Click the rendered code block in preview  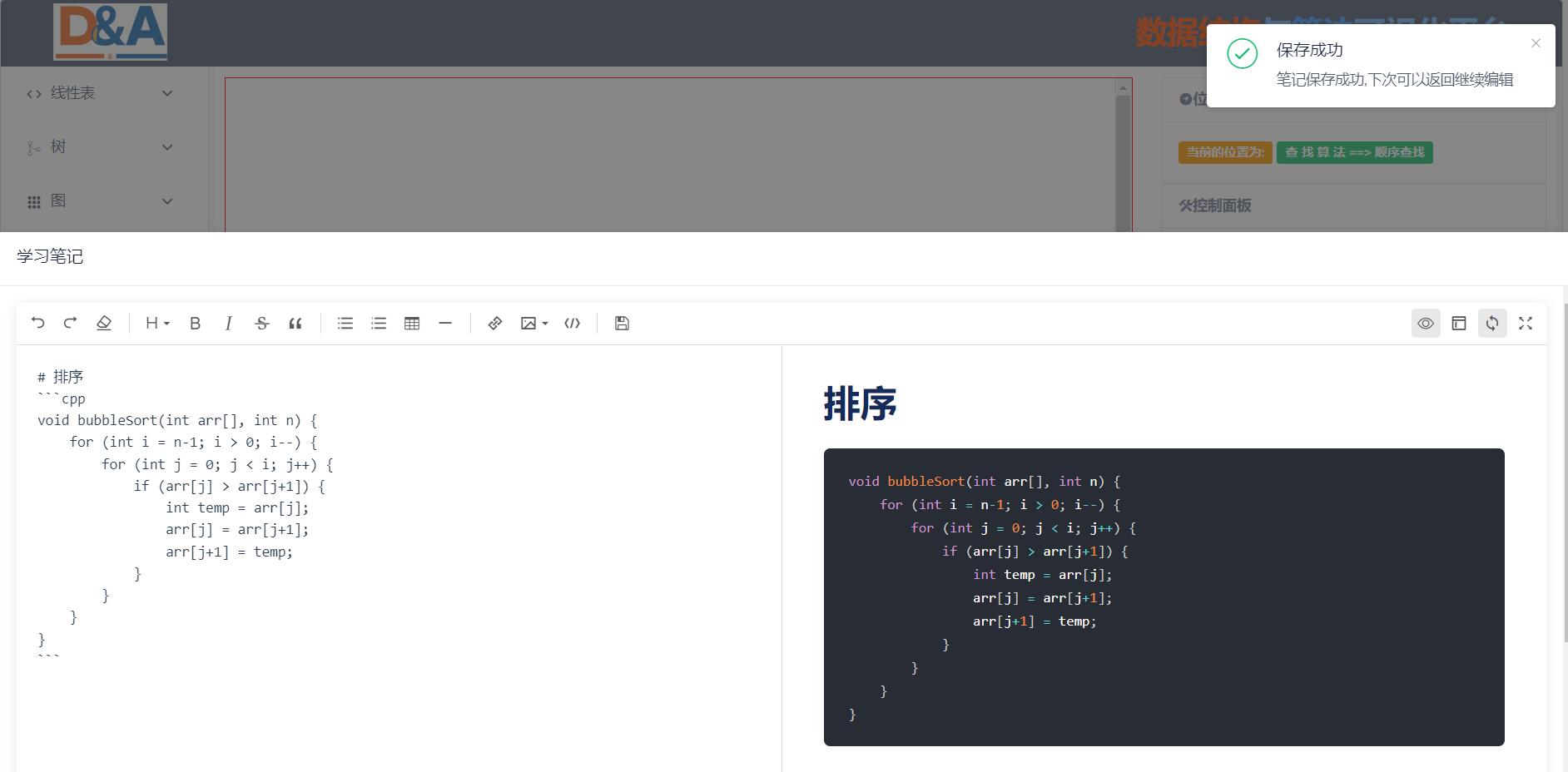(x=1164, y=597)
